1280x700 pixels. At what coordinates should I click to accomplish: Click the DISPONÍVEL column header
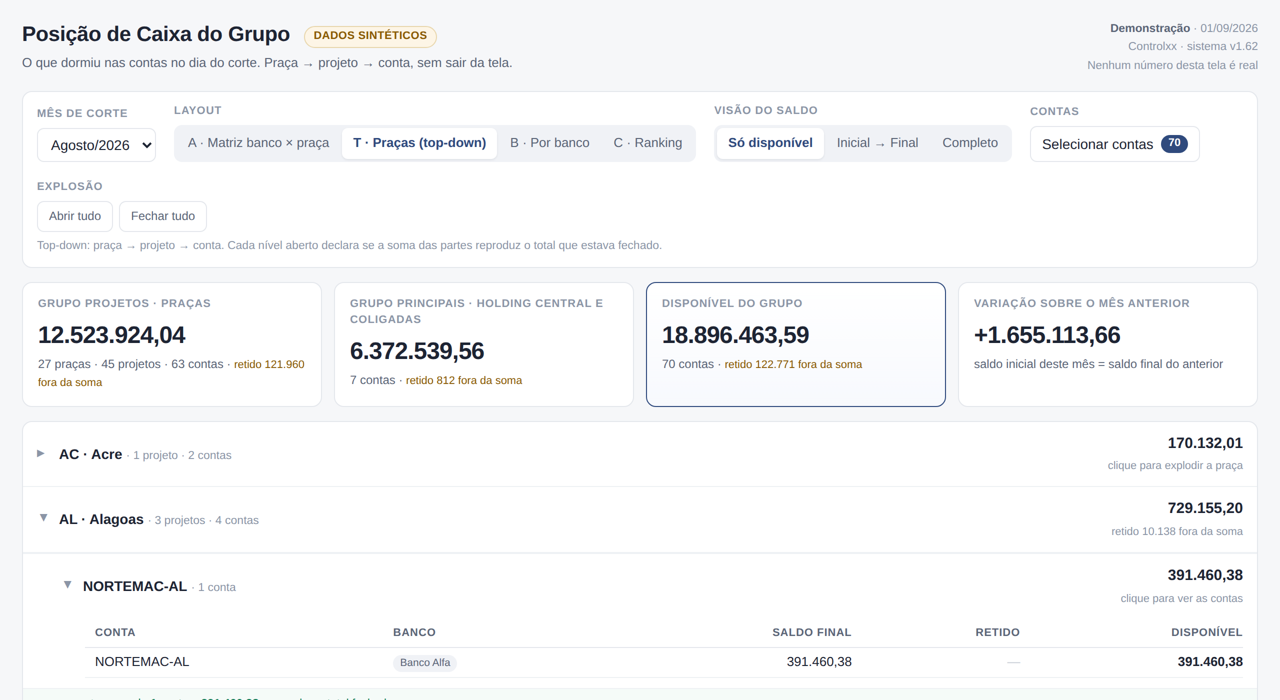pos(1207,632)
